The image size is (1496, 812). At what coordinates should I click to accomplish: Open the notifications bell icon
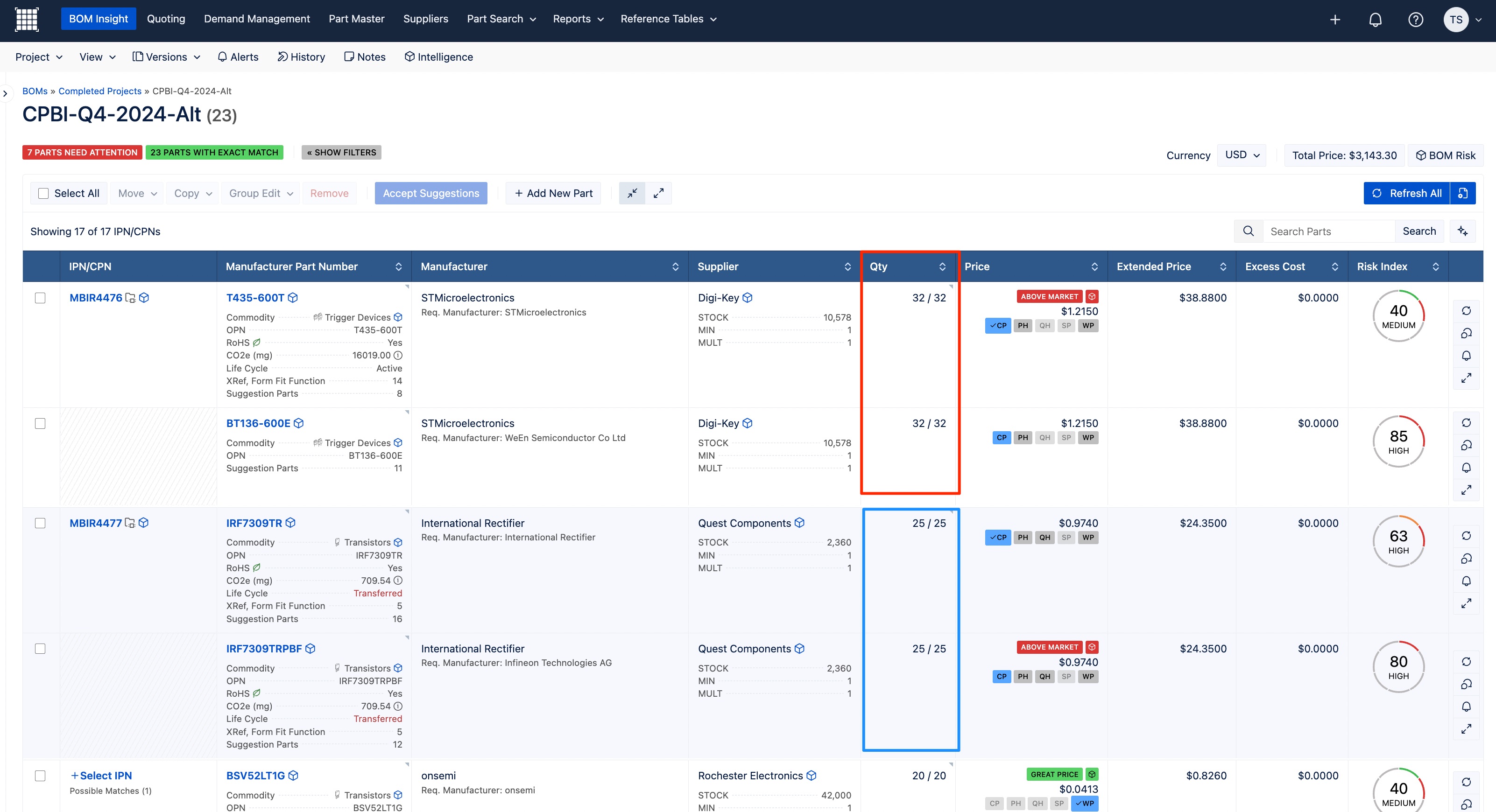(x=1375, y=20)
